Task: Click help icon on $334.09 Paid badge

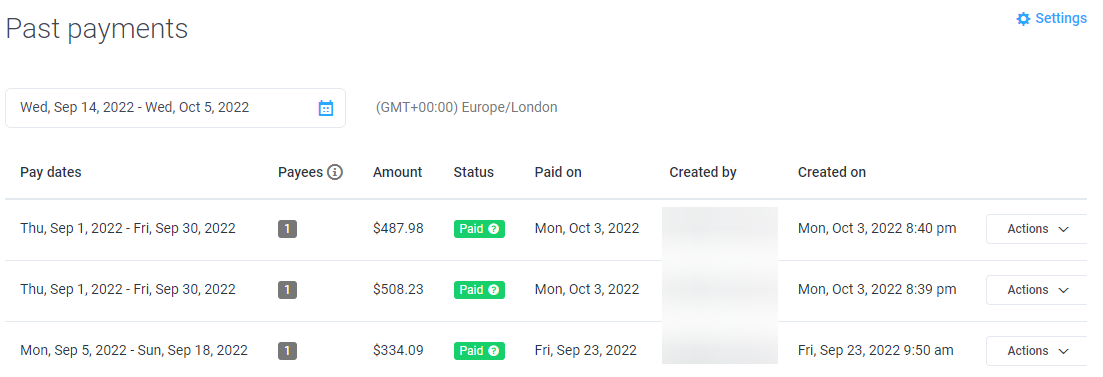Action: click(x=494, y=350)
